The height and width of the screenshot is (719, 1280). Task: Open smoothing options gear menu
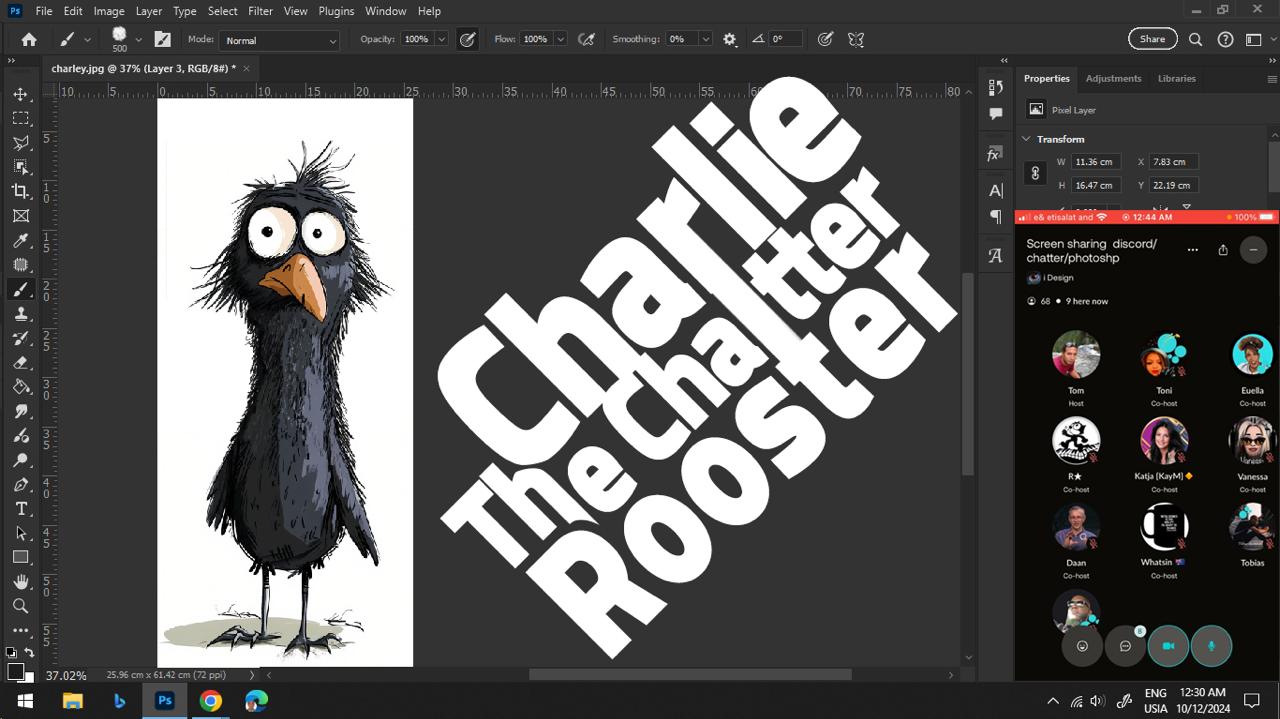[729, 39]
